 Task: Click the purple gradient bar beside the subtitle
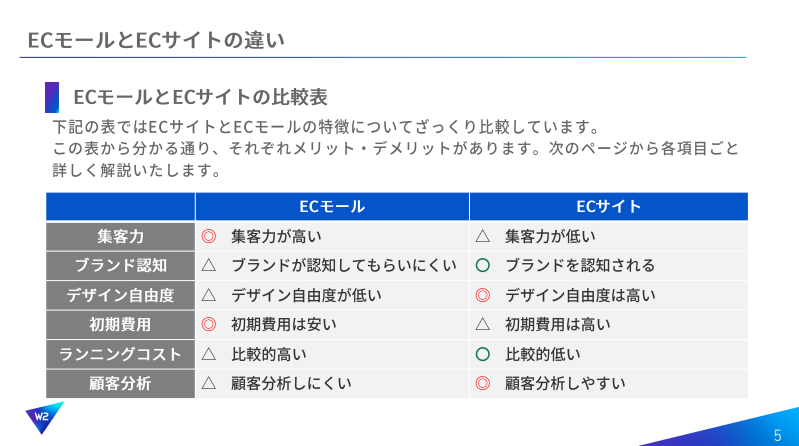[x=52, y=97]
